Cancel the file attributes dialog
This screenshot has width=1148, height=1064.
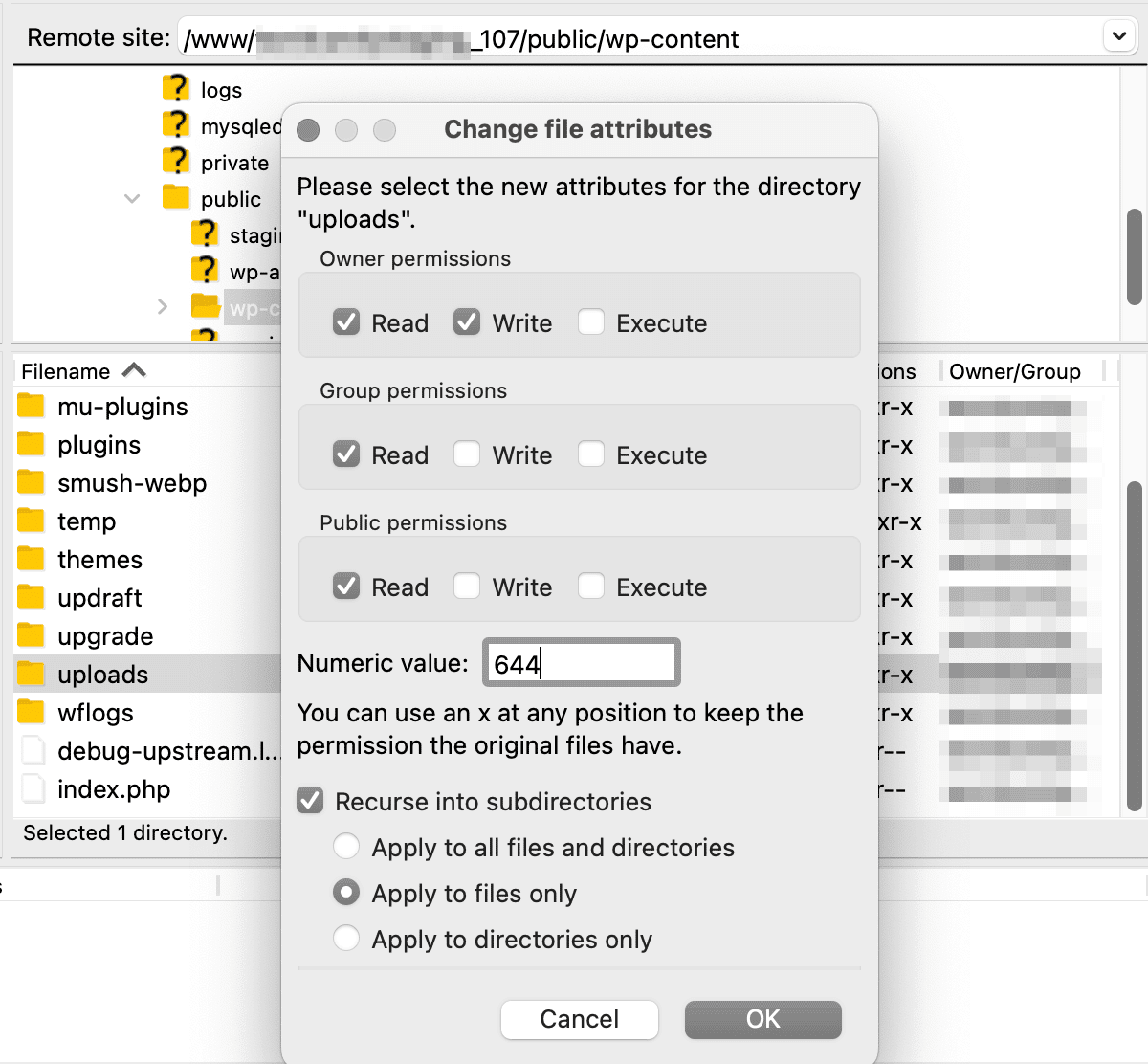pyautogui.click(x=579, y=1019)
